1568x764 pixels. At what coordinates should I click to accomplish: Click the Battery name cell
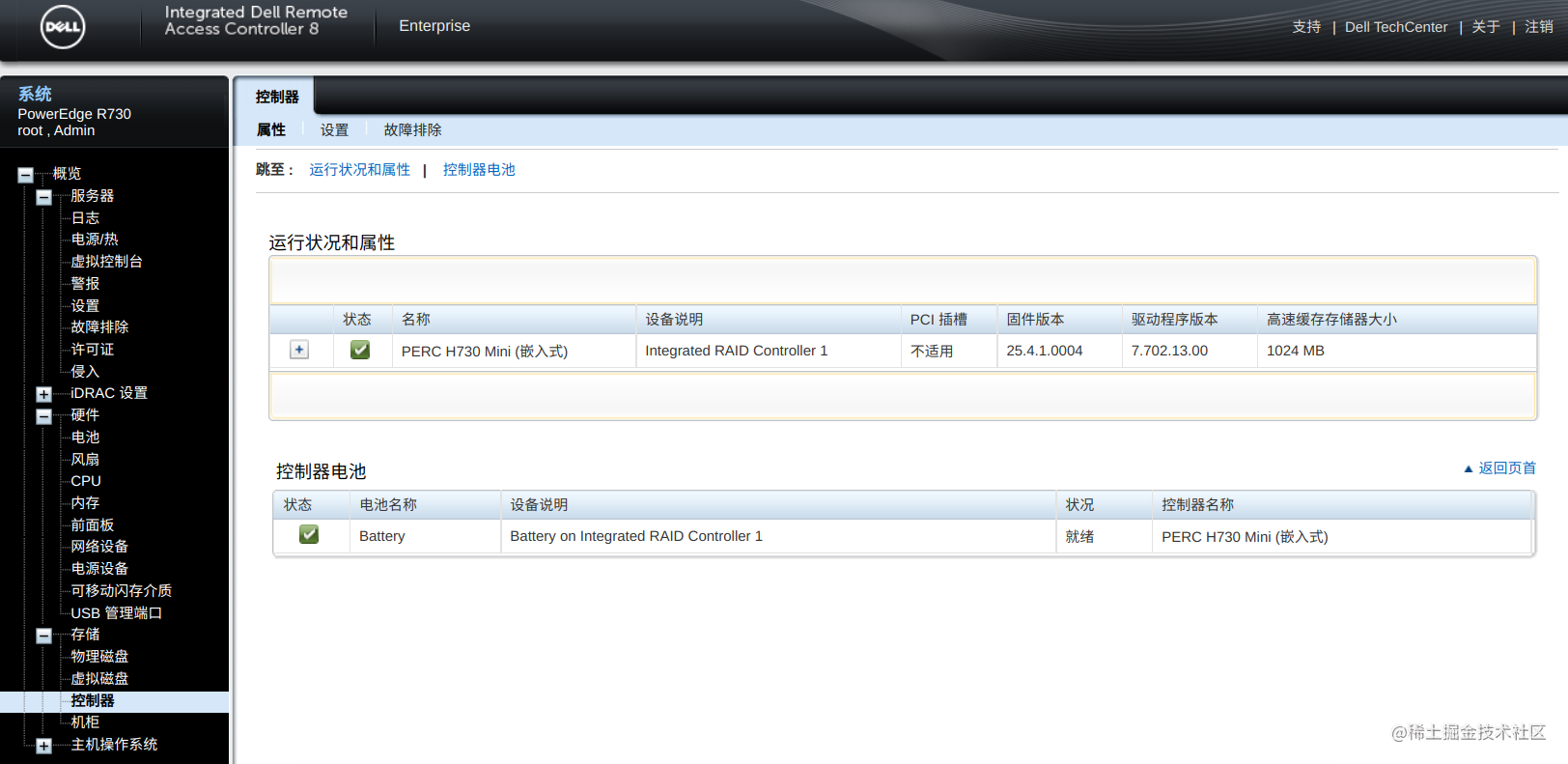point(381,536)
